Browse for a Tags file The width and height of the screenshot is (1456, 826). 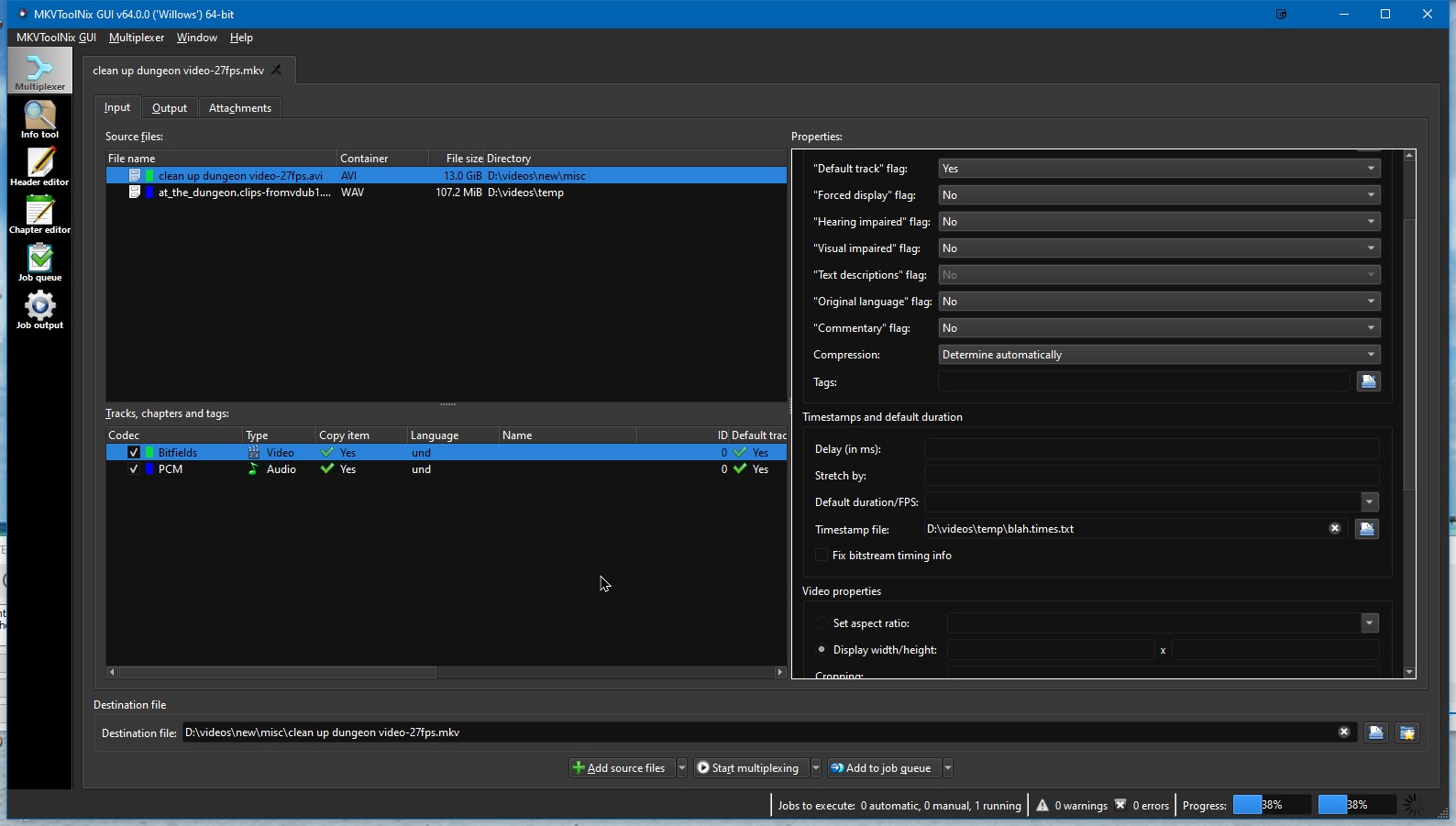click(1368, 381)
